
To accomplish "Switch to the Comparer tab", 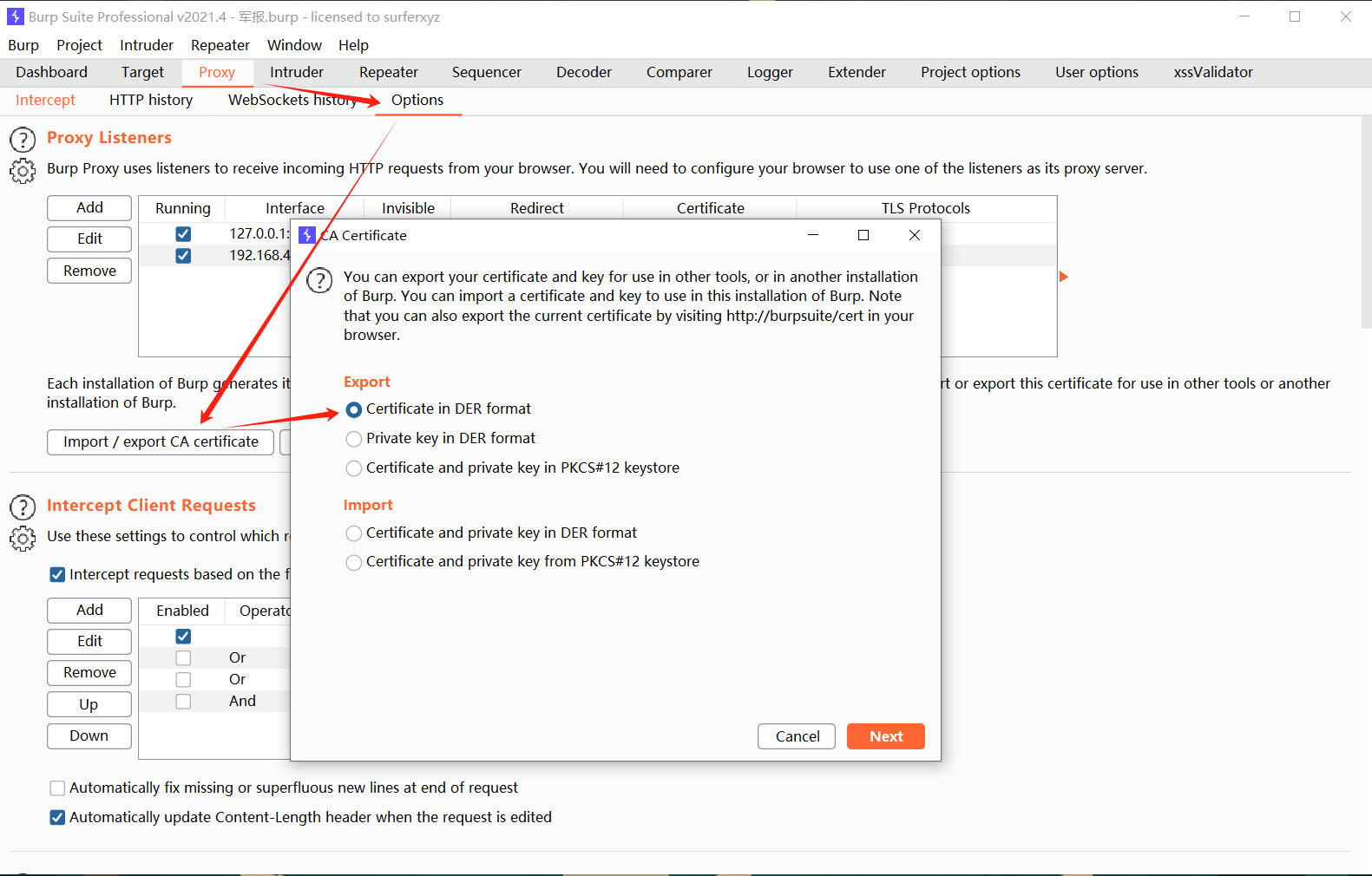I will [x=679, y=72].
